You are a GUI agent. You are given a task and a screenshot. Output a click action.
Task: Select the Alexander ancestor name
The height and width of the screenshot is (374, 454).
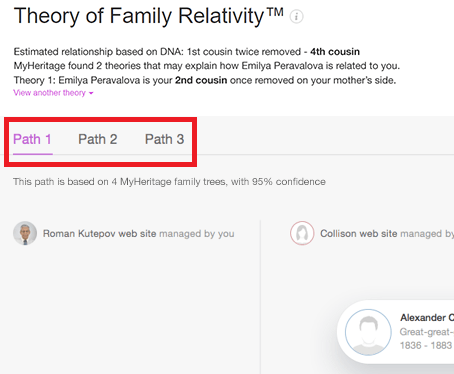(427, 318)
